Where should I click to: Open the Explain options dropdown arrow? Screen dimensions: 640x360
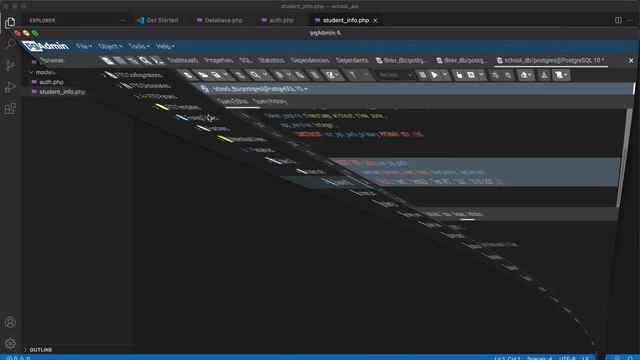(x=481, y=75)
